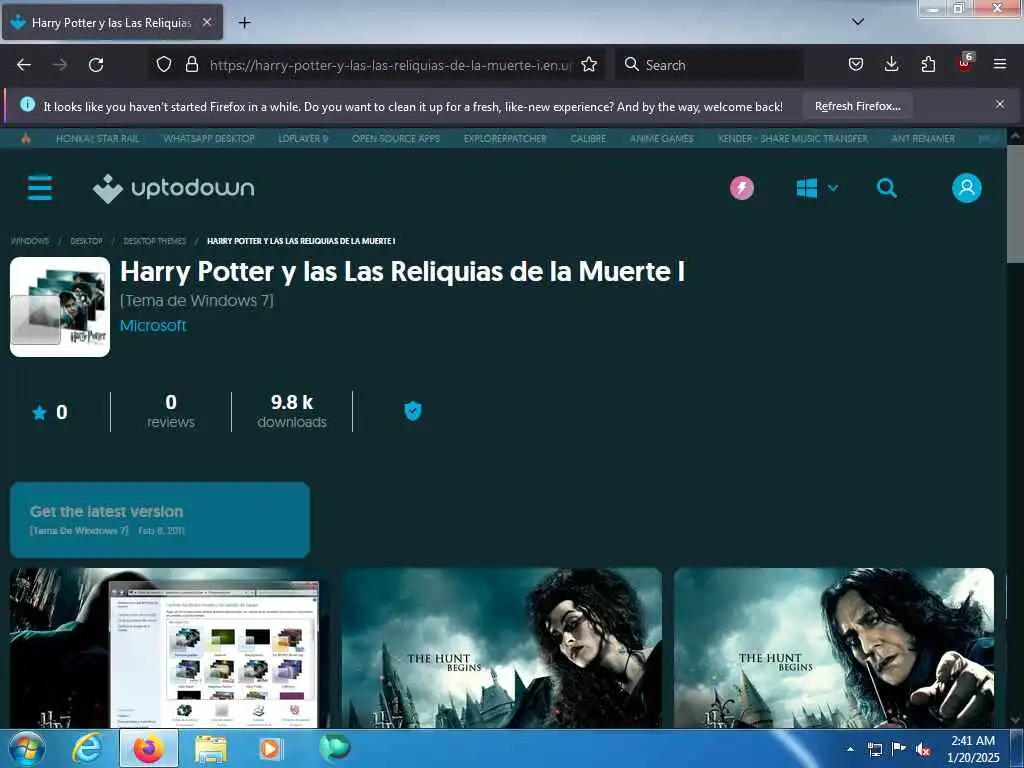
Task: Launch Internet Explorer from taskbar
Action: tap(87, 748)
